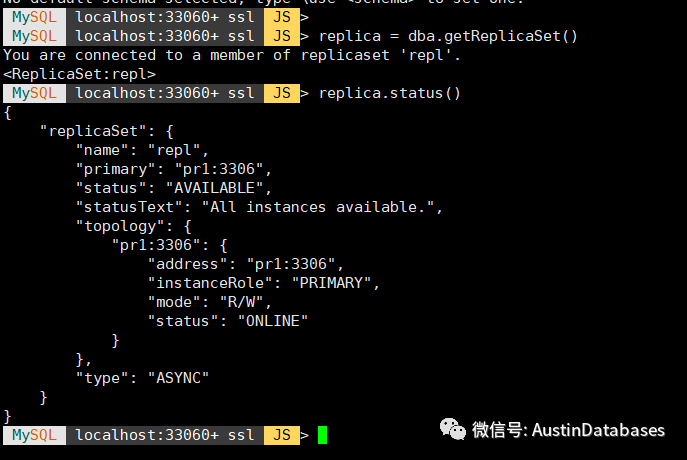Click the "instanceRole": "PRIMARY" line
The height and width of the screenshot is (460, 687).
263,283
